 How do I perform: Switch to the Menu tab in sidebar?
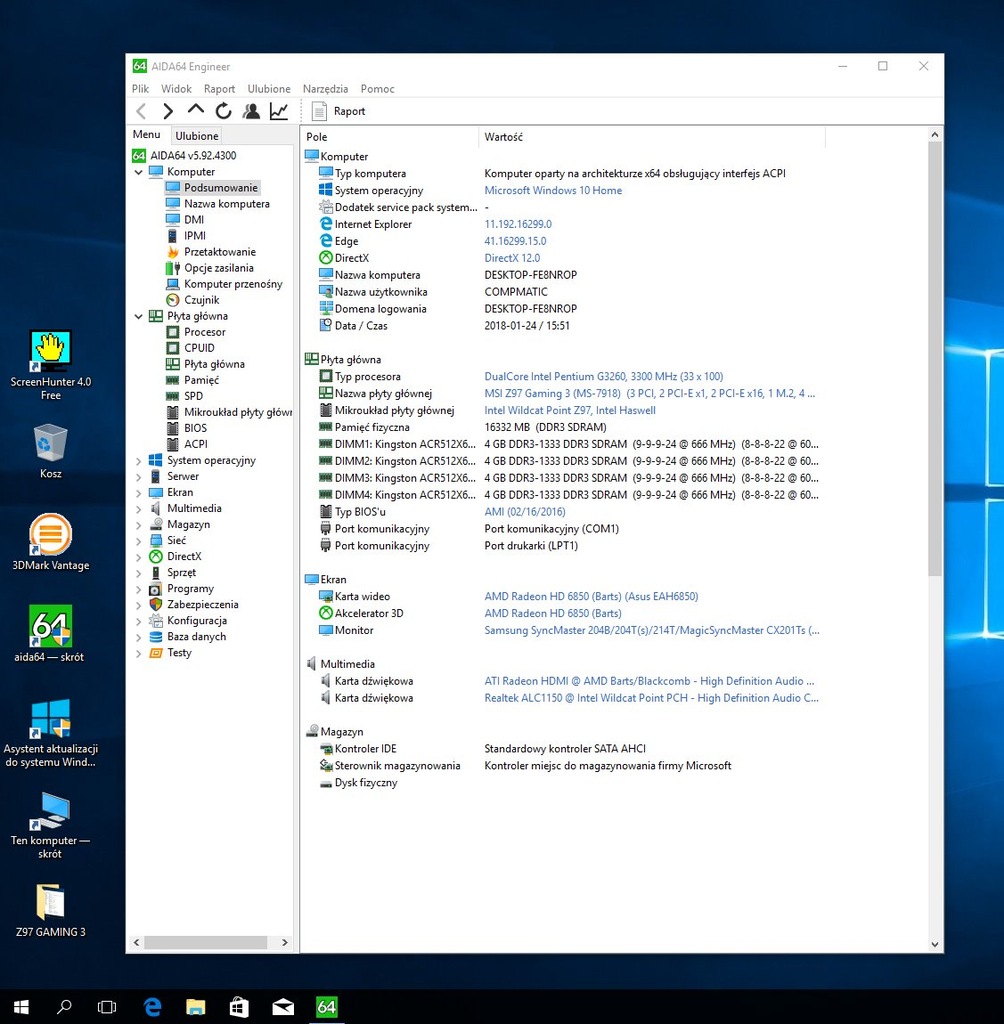[146, 135]
